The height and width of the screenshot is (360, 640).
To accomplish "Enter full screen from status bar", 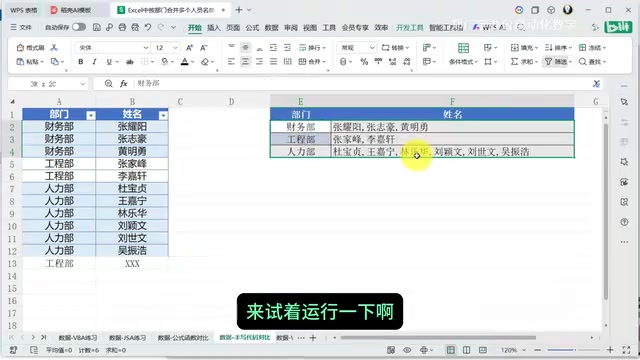I will (627, 350).
